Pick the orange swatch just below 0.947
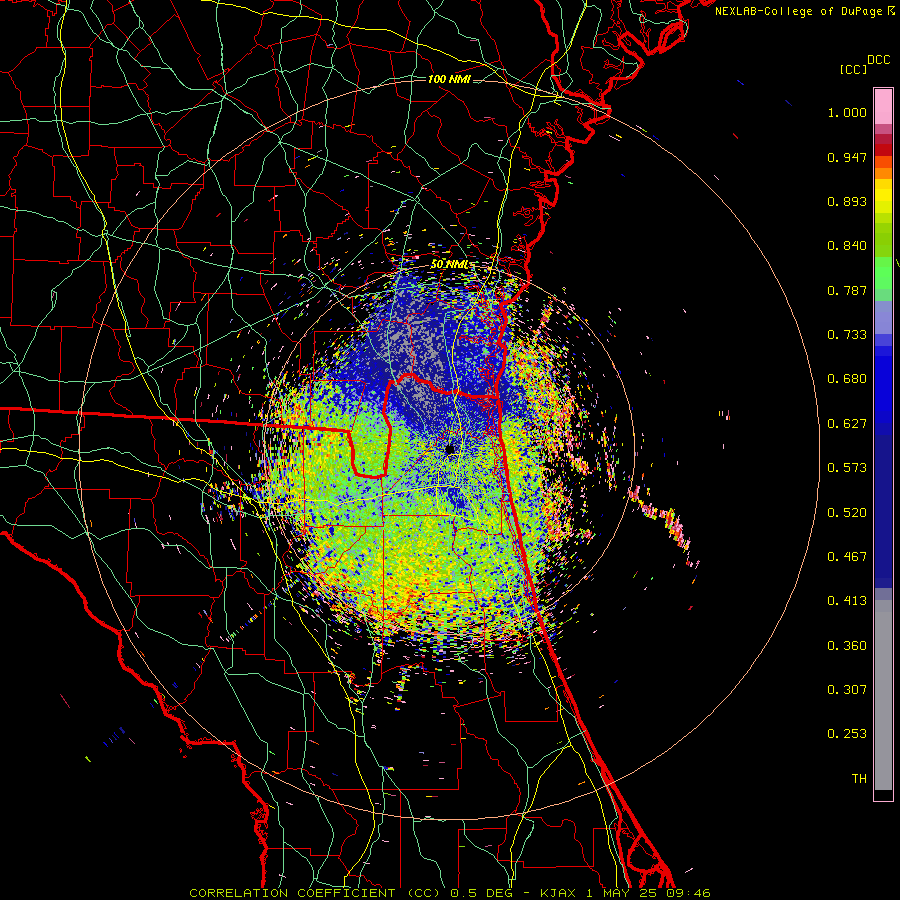 (x=883, y=162)
